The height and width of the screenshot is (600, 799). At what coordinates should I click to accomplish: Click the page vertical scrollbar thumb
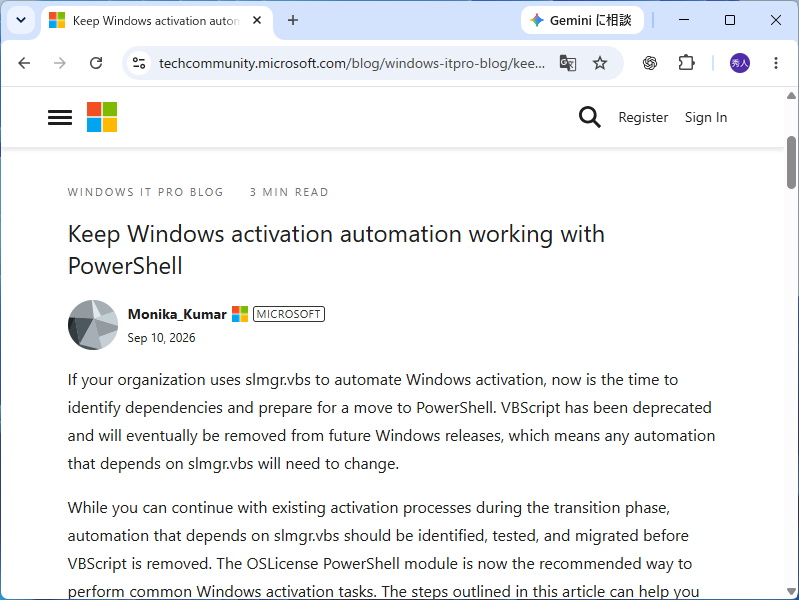[x=791, y=162]
